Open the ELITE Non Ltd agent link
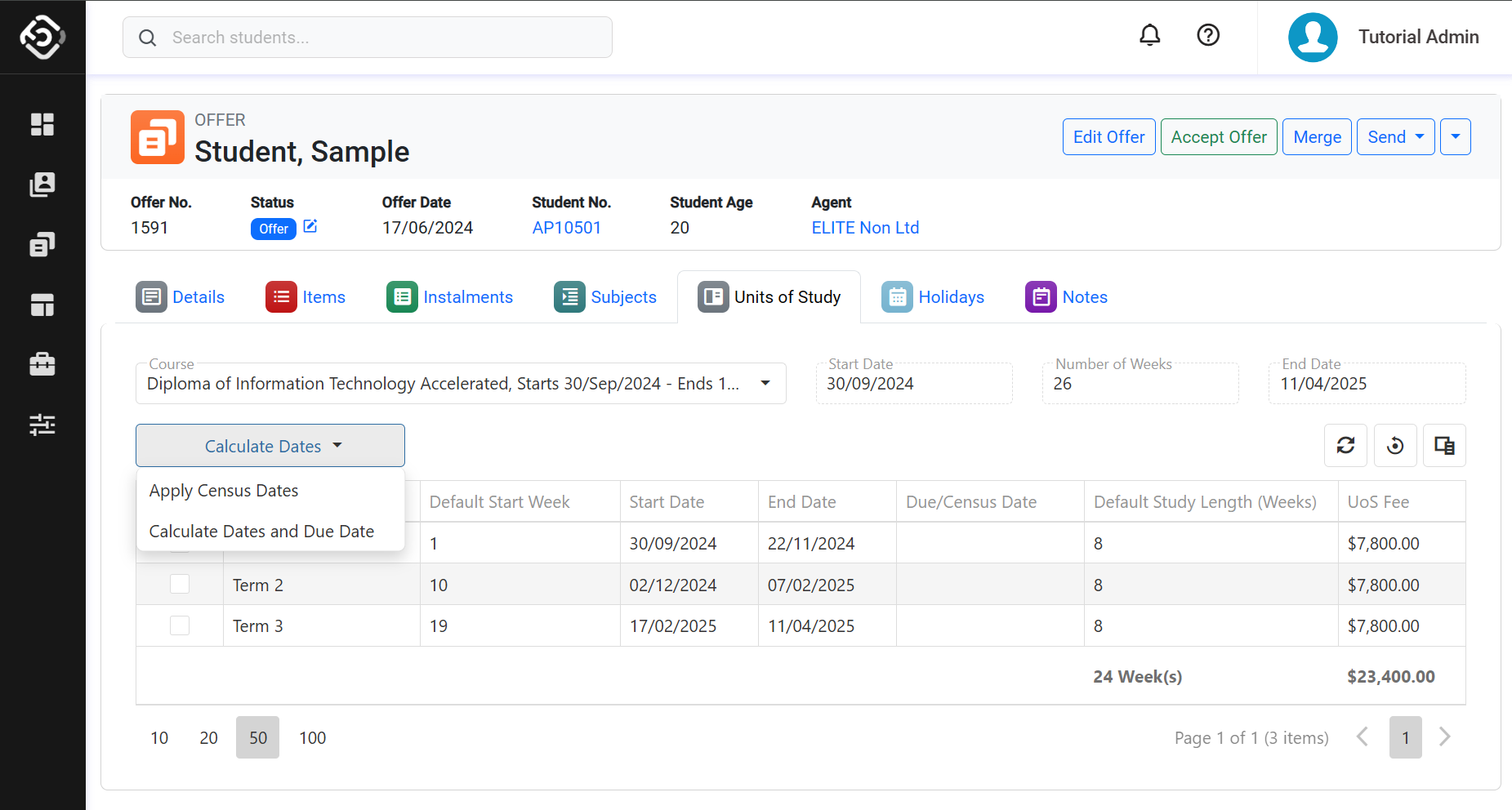Image resolution: width=1512 pixels, height=810 pixels. click(x=865, y=228)
